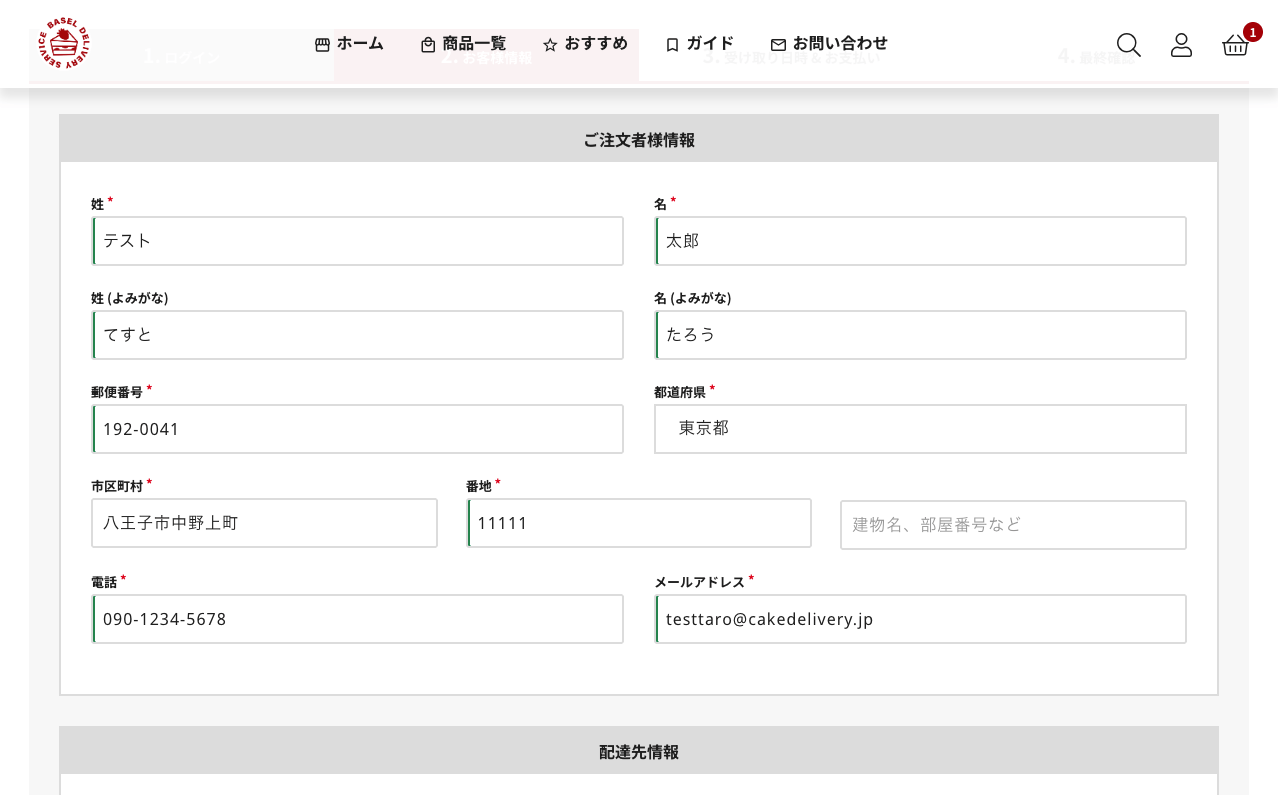
Task: Open the ガイド guide link
Action: [699, 44]
